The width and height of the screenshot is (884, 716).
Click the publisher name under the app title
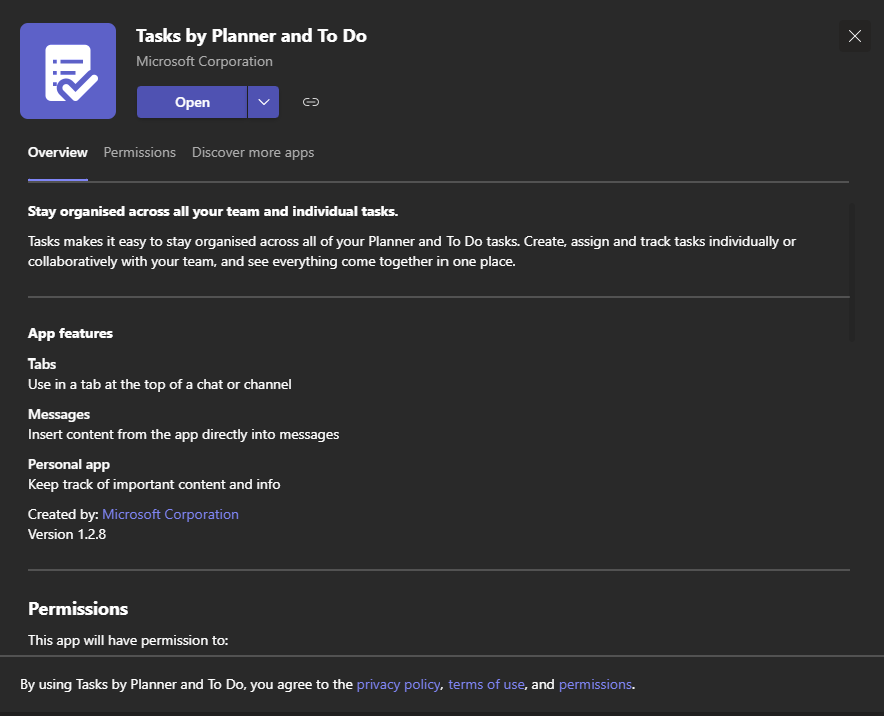[x=204, y=61]
